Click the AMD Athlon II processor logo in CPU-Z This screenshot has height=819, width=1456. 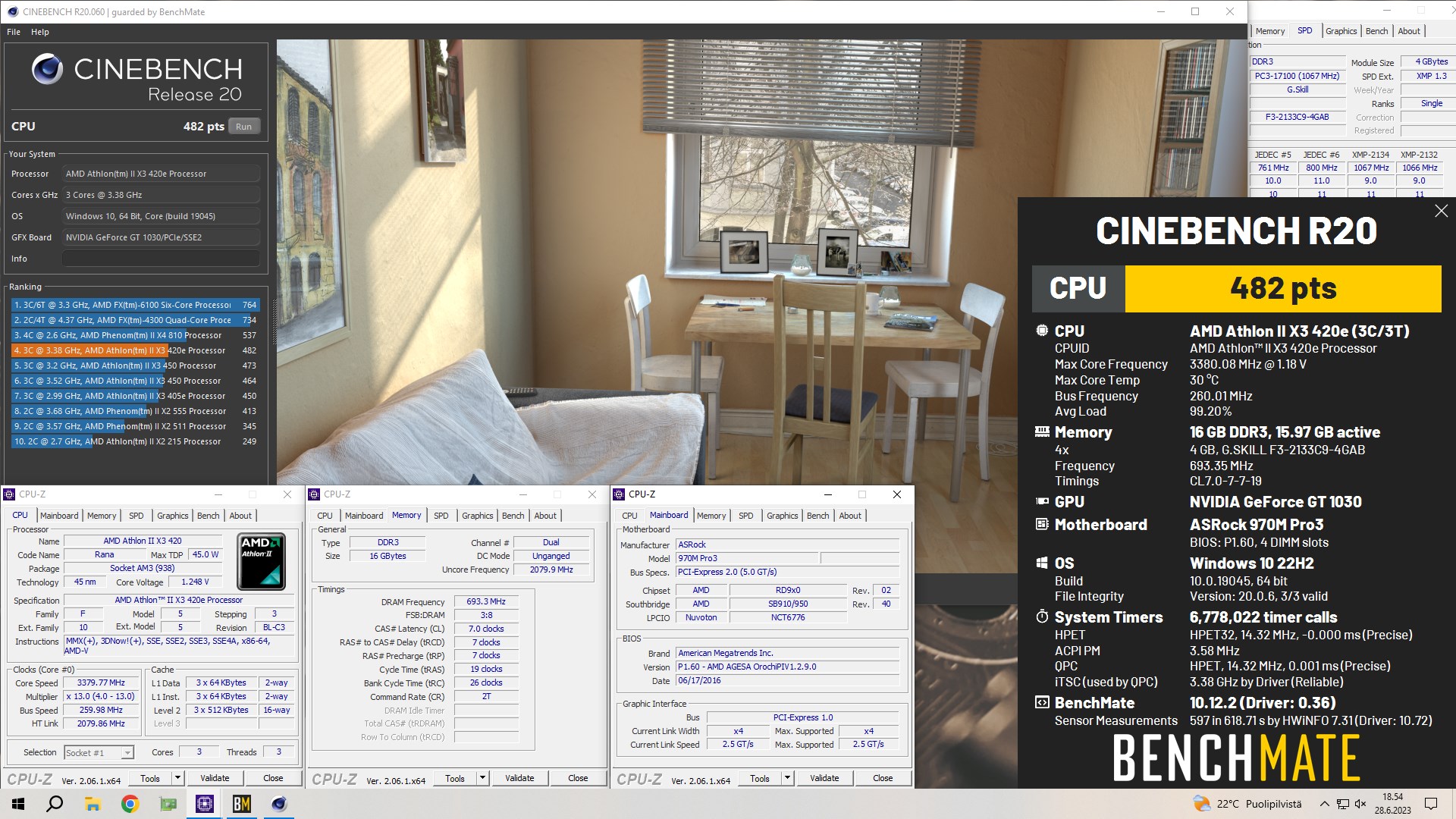pyautogui.click(x=262, y=561)
